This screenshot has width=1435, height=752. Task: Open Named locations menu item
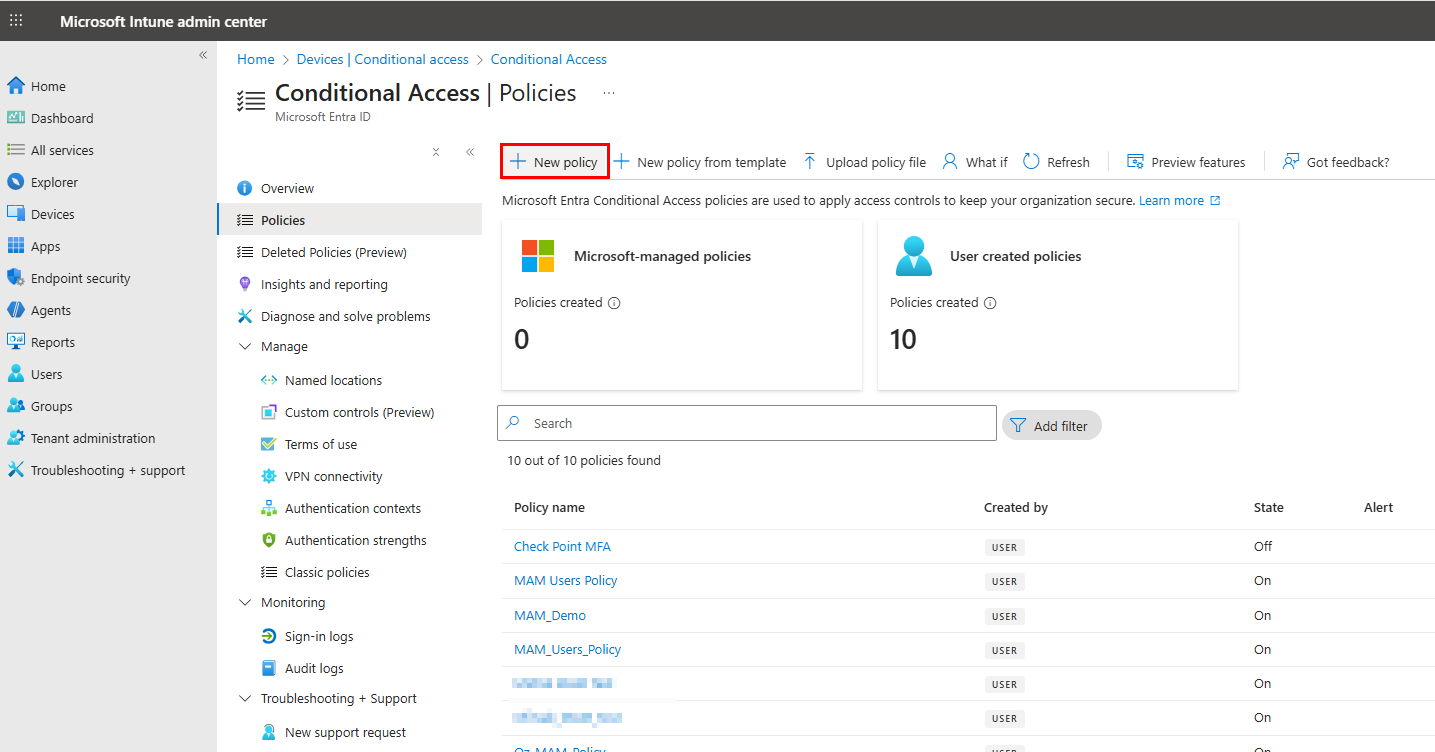pyautogui.click(x=333, y=380)
